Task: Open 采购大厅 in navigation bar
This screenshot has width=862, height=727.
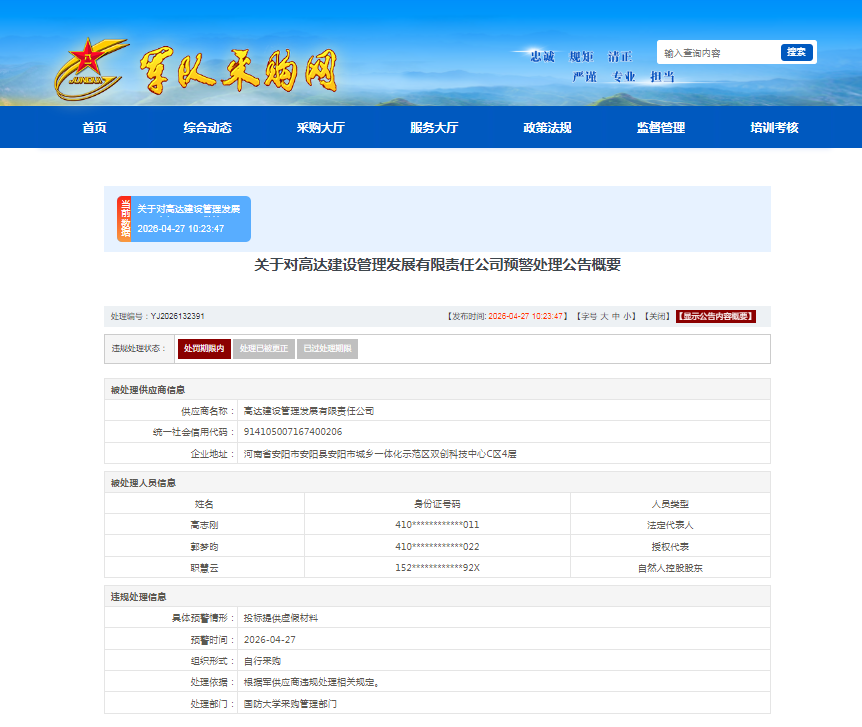Action: (320, 128)
